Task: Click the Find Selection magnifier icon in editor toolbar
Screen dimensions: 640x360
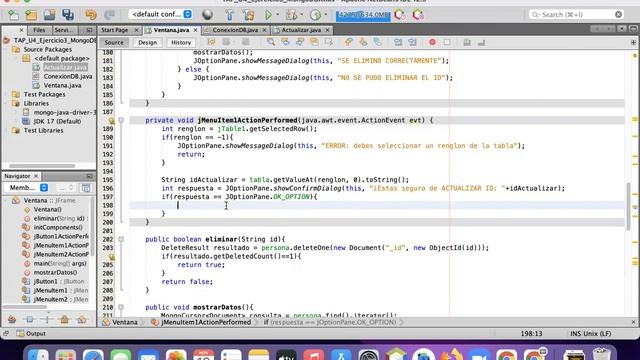Action: coord(271,42)
